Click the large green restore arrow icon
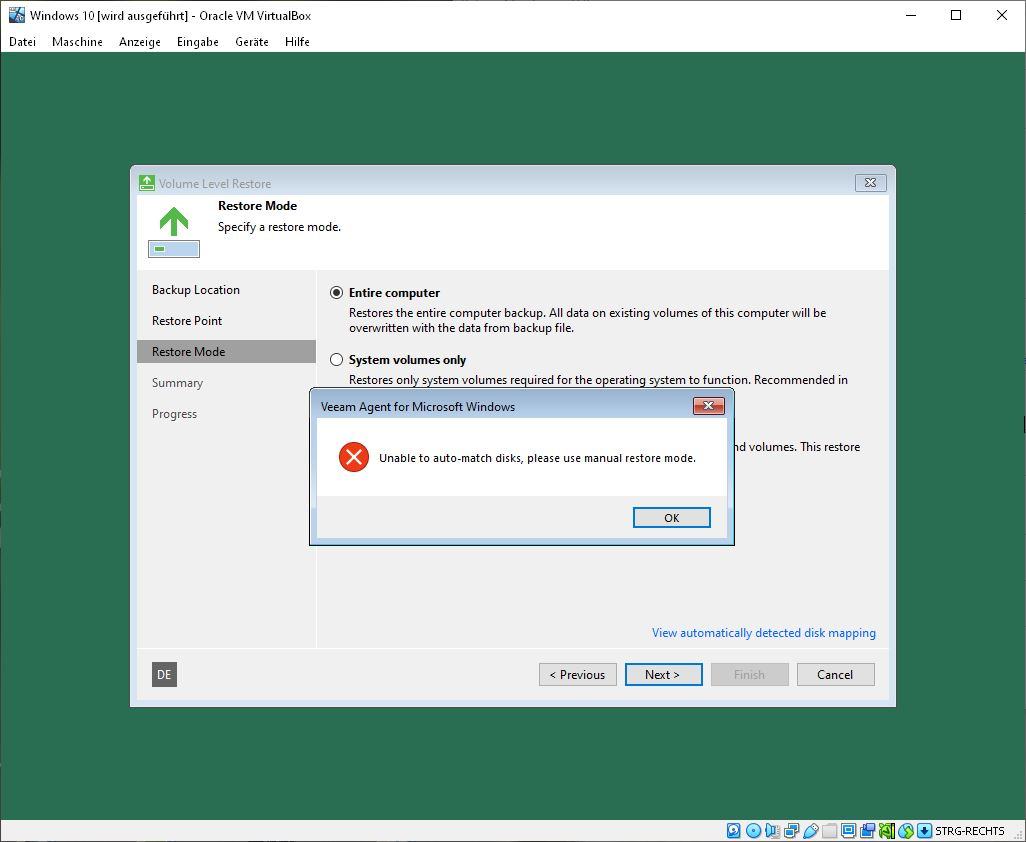Screen dimensions: 1026x842 pyautogui.click(x=173, y=232)
